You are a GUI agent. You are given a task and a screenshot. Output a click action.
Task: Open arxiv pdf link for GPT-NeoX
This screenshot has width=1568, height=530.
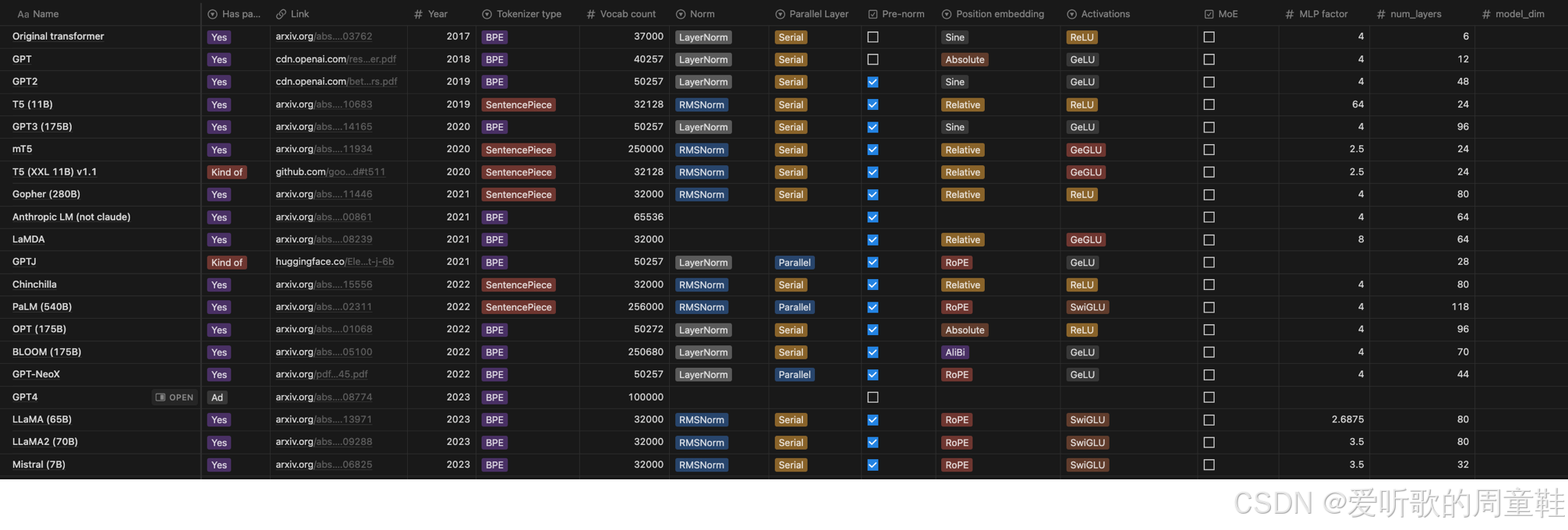point(321,374)
